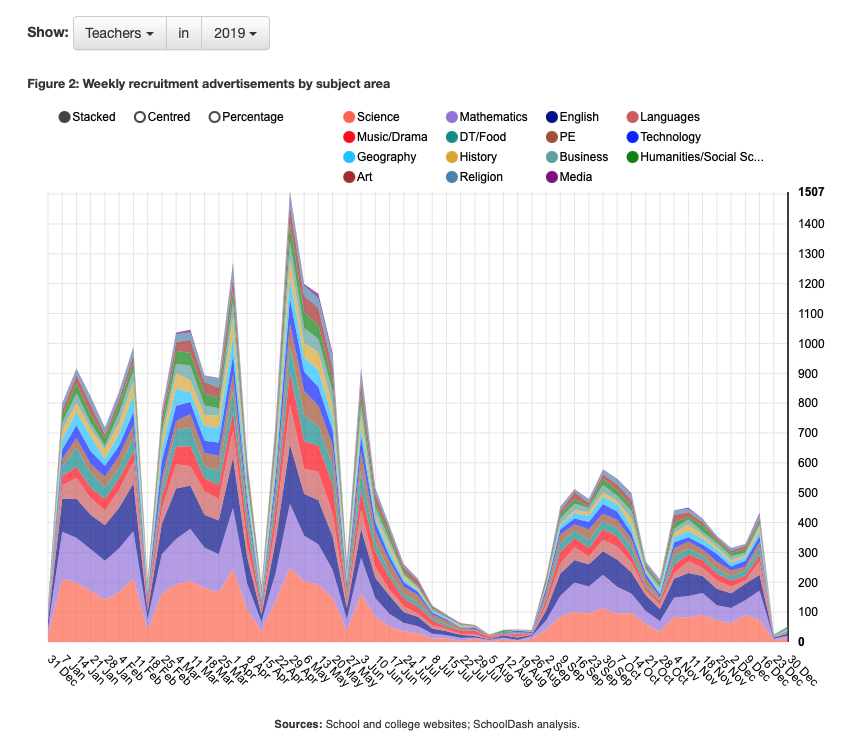Toggle the DT/Food legend swatch
Screen dimensions: 850x750
(x=452, y=137)
